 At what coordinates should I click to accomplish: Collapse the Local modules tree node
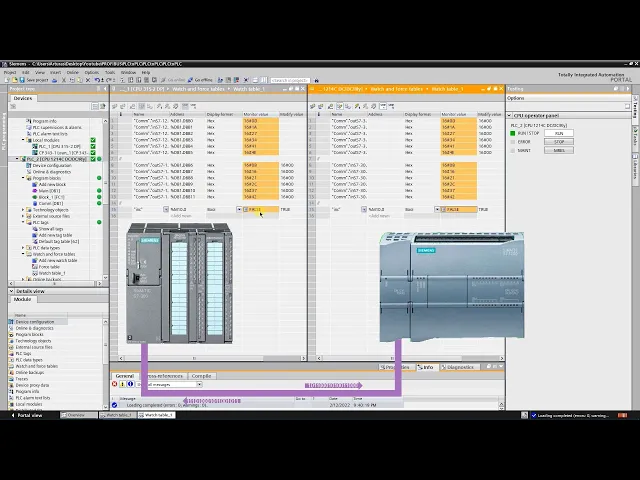tap(23, 140)
